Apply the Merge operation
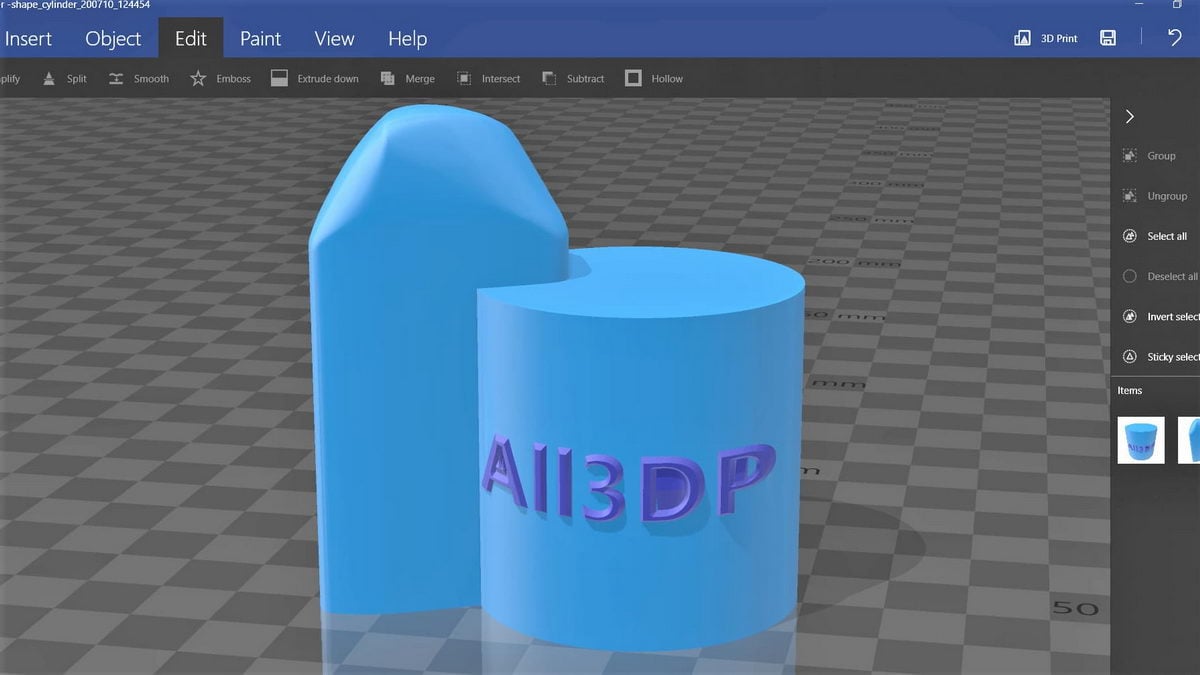The image size is (1200, 675). pyautogui.click(x=408, y=78)
